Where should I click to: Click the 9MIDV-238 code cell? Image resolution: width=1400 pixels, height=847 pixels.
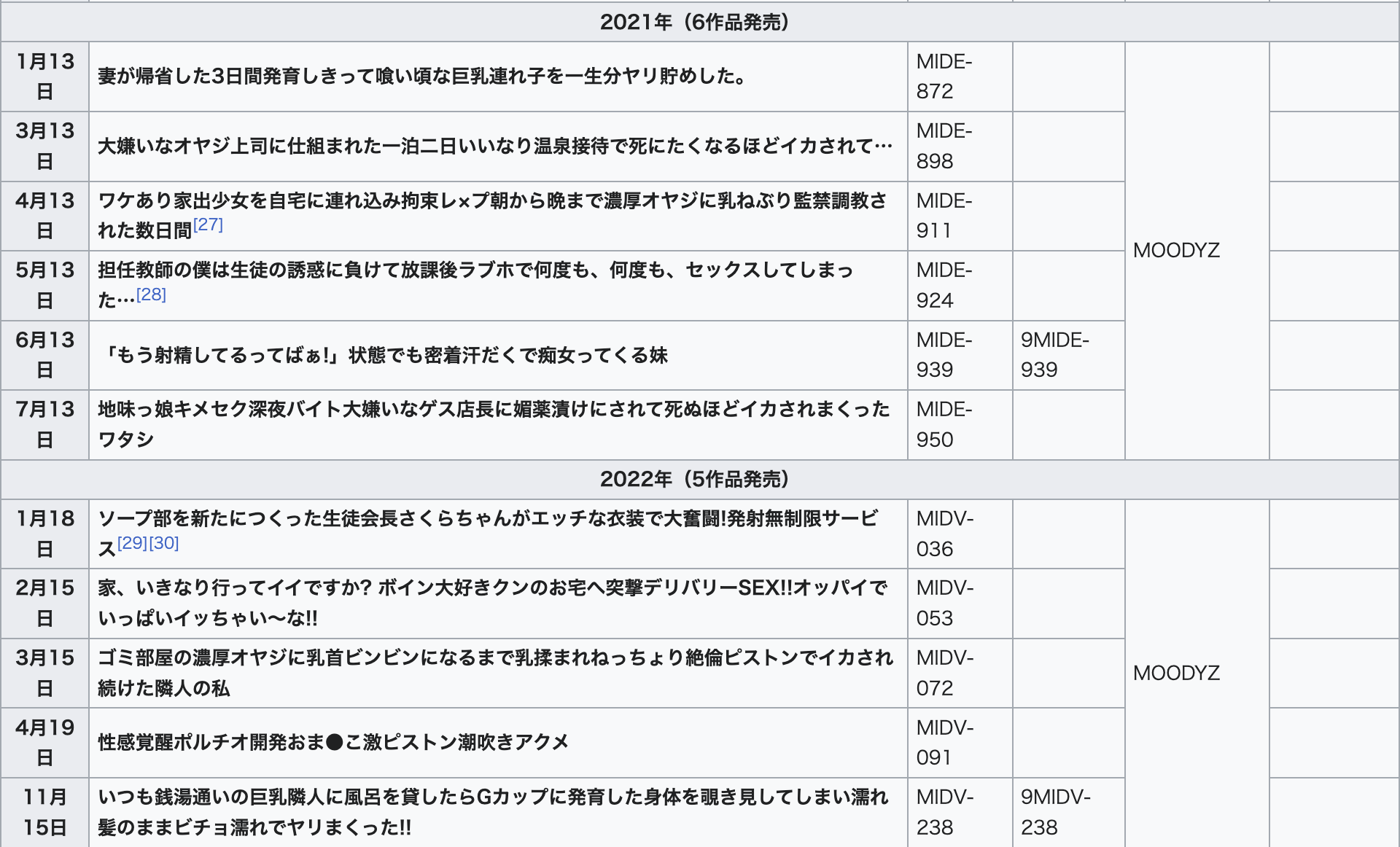(1054, 811)
